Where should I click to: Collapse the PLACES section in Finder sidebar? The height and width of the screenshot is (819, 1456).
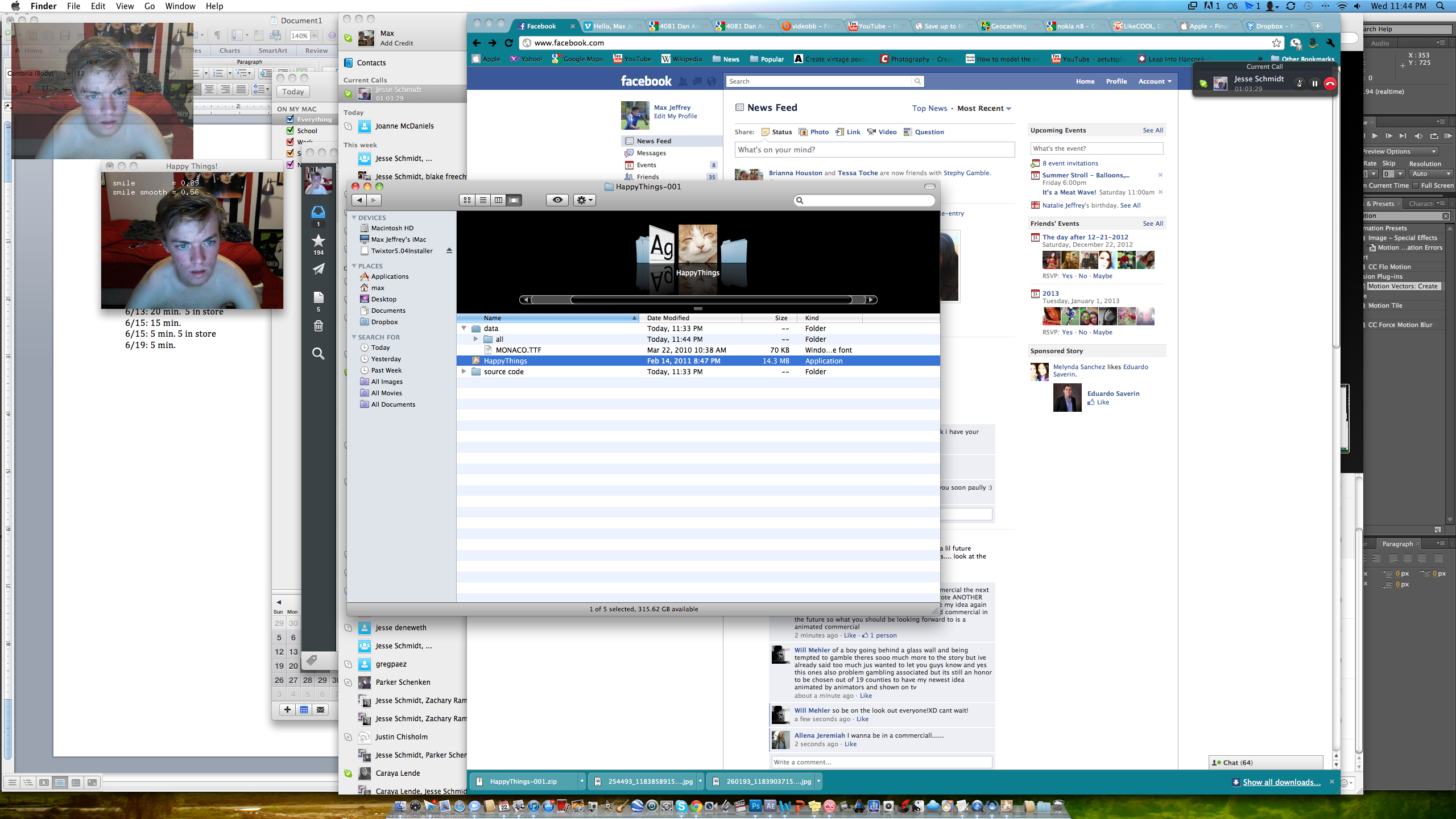pyautogui.click(x=354, y=266)
